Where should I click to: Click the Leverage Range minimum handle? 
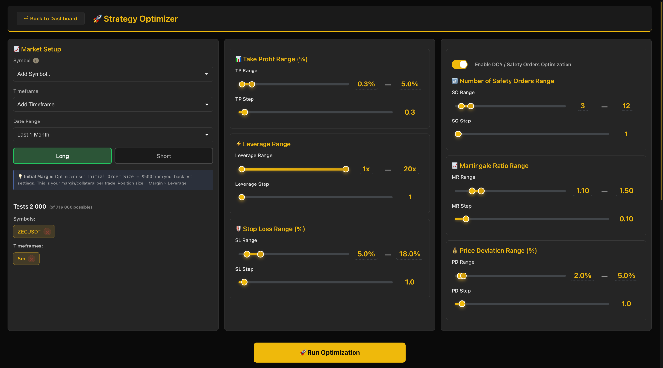[x=242, y=169]
